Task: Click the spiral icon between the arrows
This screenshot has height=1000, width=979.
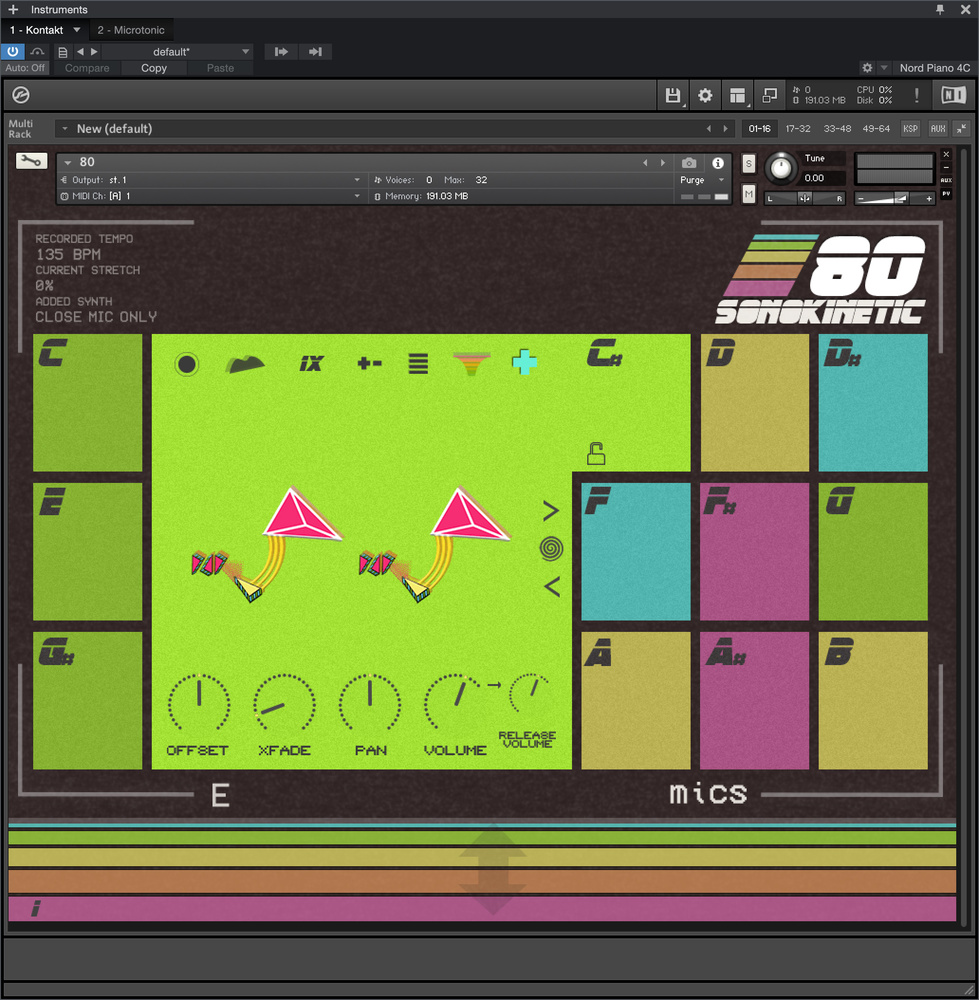Action: point(551,548)
